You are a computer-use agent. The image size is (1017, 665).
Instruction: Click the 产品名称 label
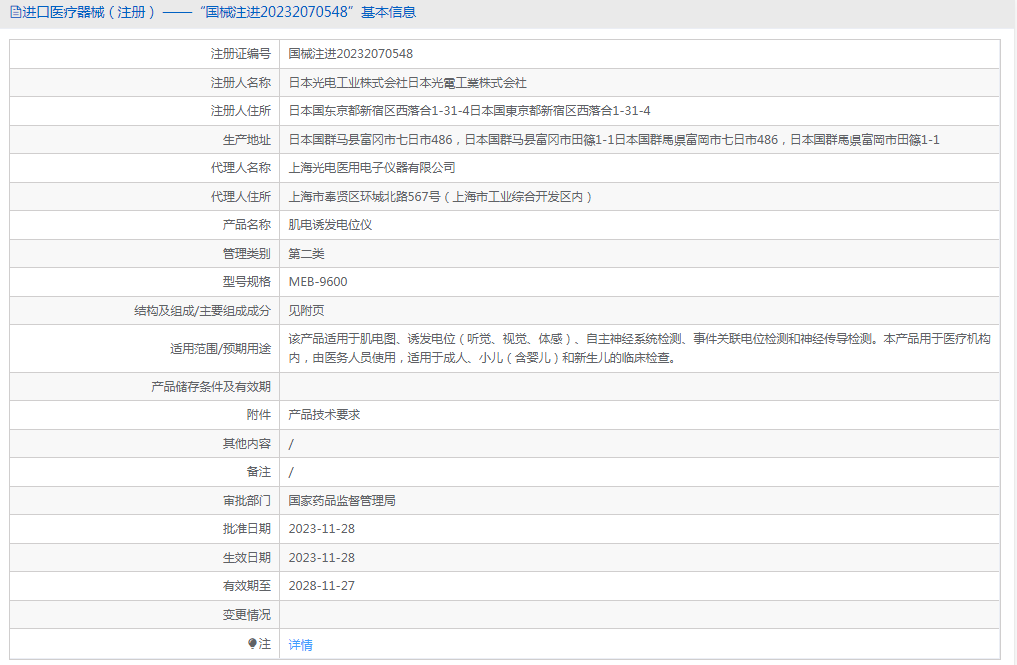click(246, 225)
